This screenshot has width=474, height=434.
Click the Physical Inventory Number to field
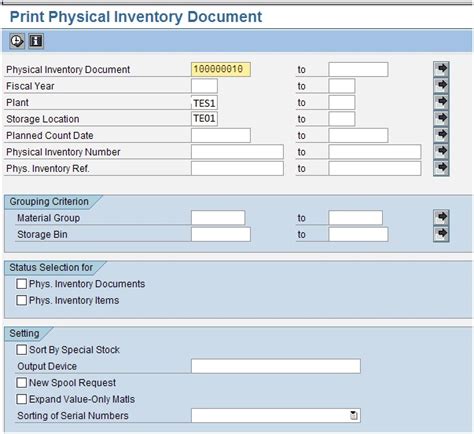pyautogui.click(x=375, y=152)
